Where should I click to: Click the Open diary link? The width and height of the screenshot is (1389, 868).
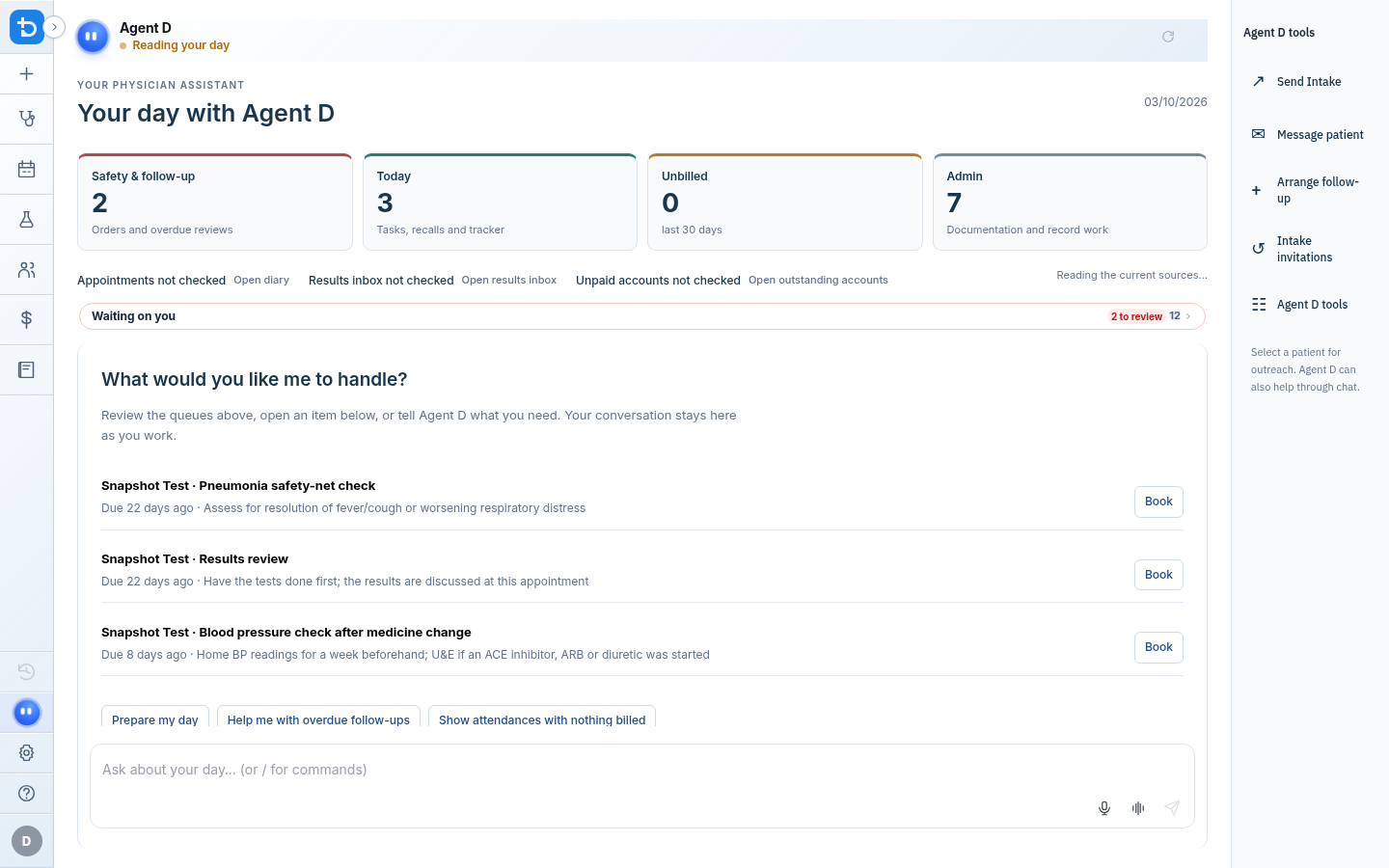pos(261,280)
